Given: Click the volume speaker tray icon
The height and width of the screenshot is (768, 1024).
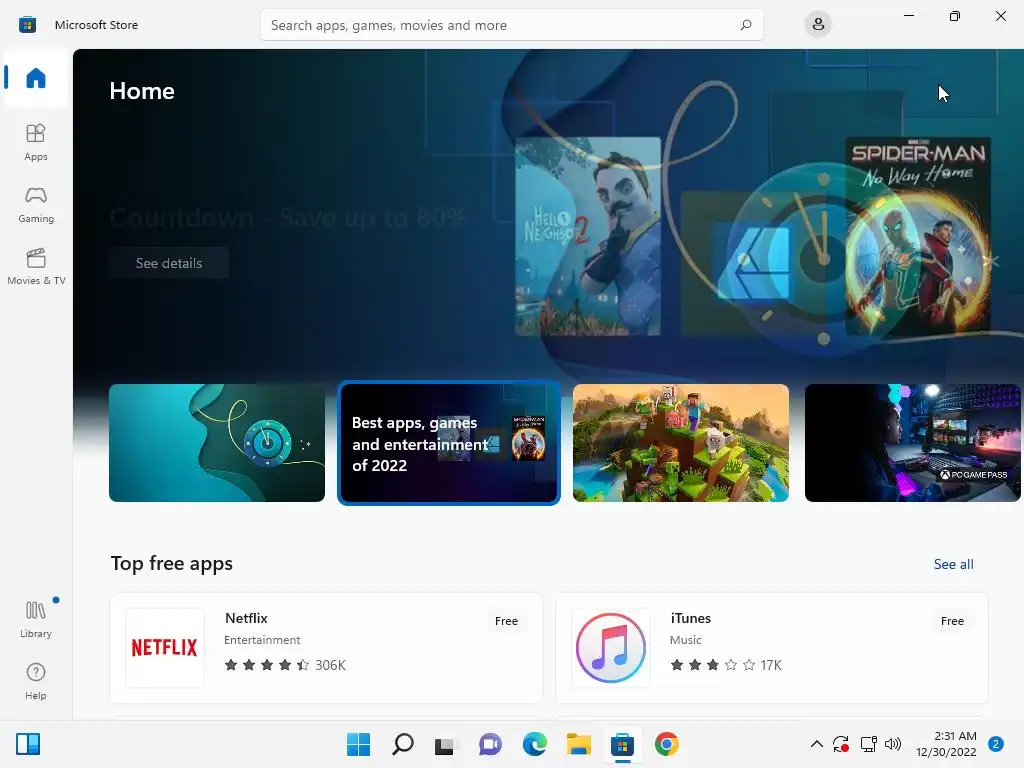Looking at the screenshot, I should coord(893,744).
